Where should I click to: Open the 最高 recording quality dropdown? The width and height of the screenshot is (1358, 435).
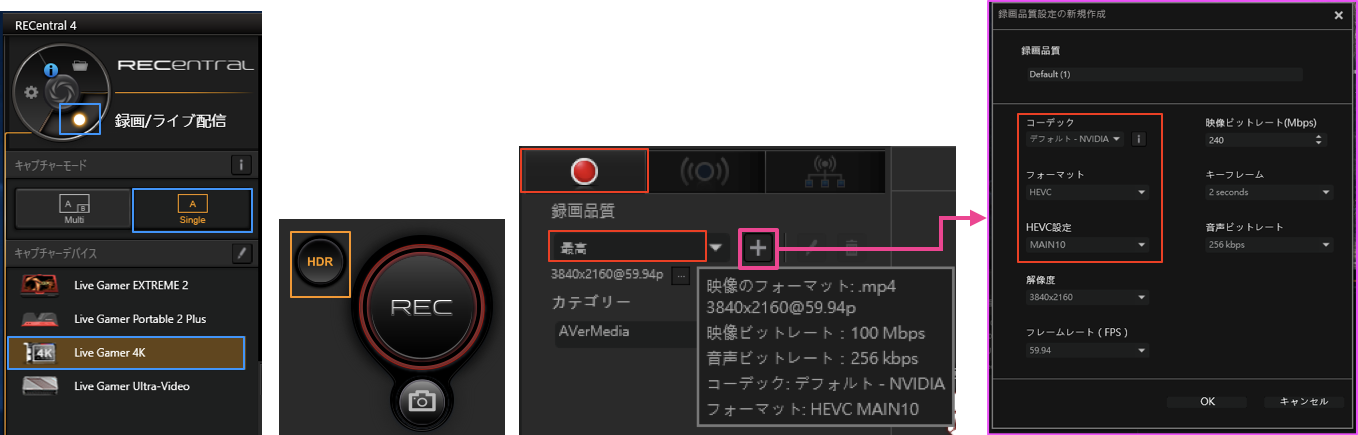pos(628,246)
